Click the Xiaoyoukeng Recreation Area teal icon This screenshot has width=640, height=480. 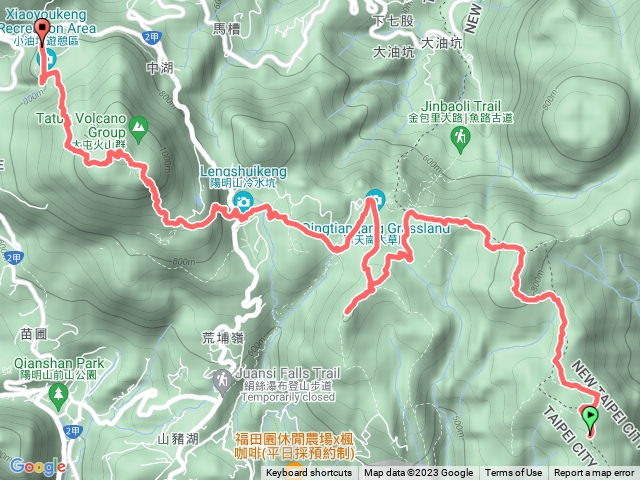(x=46, y=59)
